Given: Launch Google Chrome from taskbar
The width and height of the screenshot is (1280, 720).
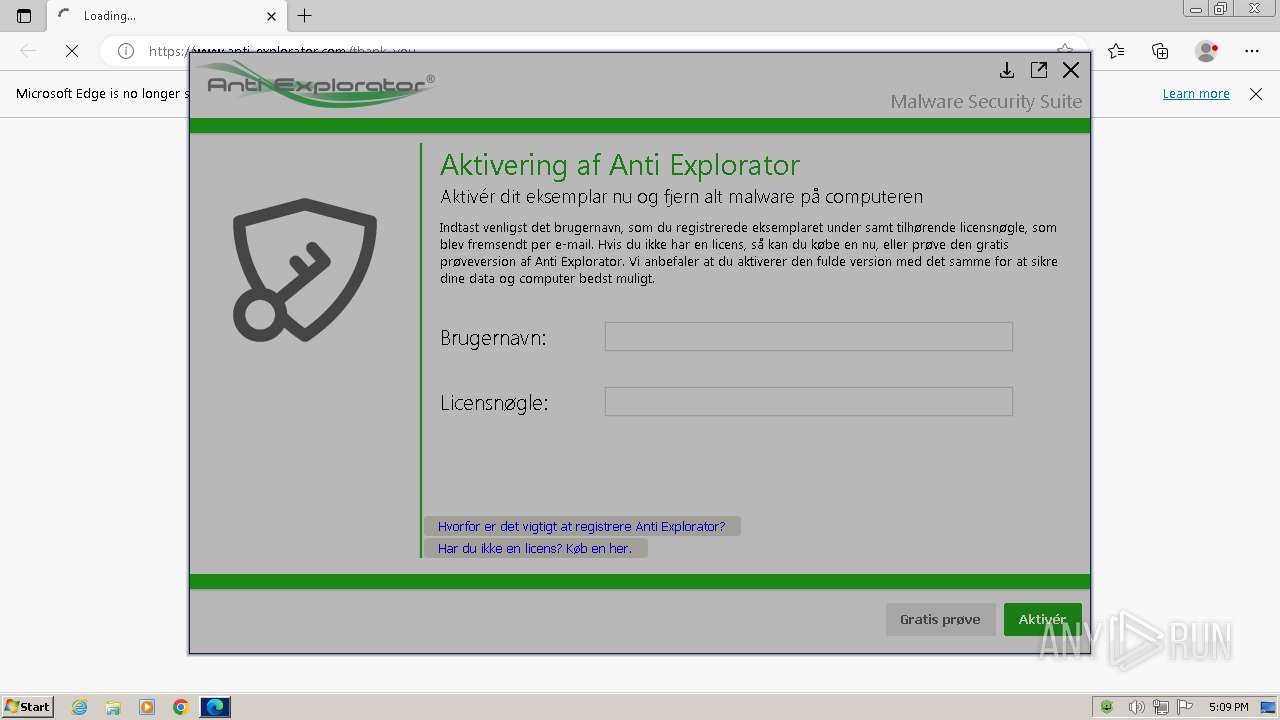Looking at the screenshot, I should pyautogui.click(x=181, y=707).
